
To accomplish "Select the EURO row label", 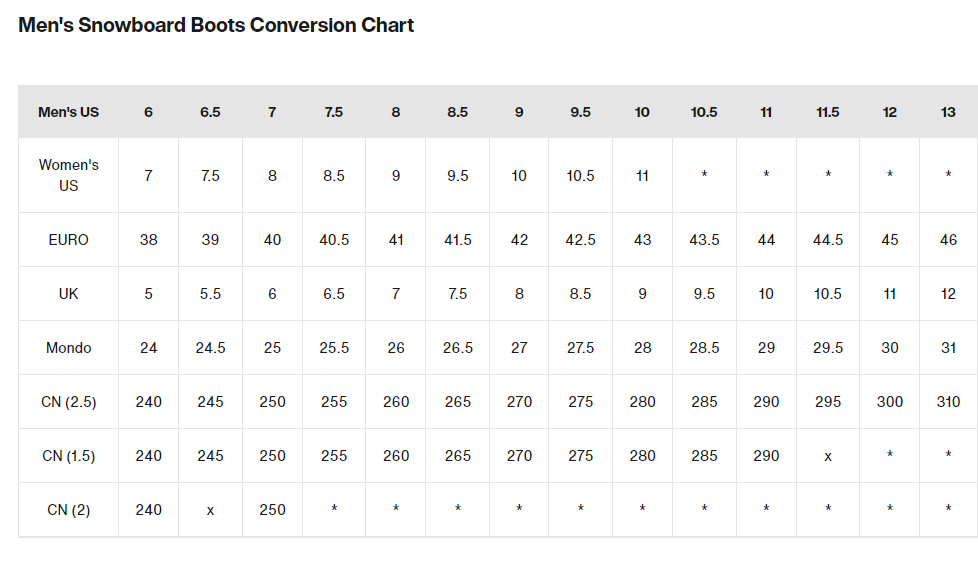I will [x=69, y=240].
